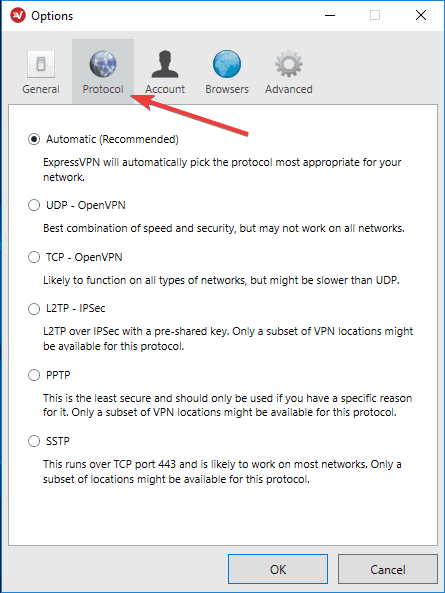445x593 pixels.
Task: Choose the L2TP - IPSec protocol
Action: pyautogui.click(x=34, y=309)
